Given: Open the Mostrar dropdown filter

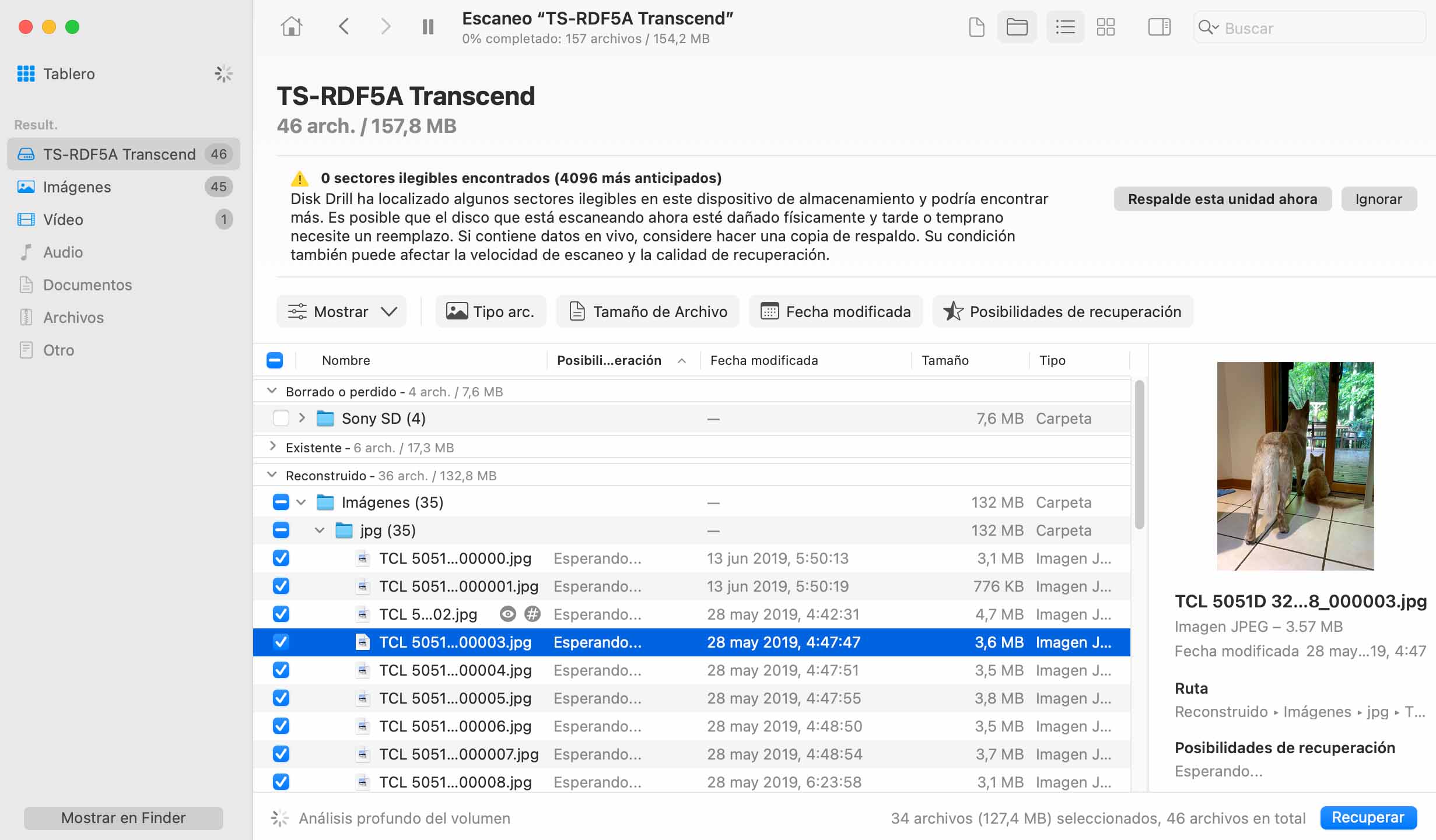Looking at the screenshot, I should tap(342, 311).
